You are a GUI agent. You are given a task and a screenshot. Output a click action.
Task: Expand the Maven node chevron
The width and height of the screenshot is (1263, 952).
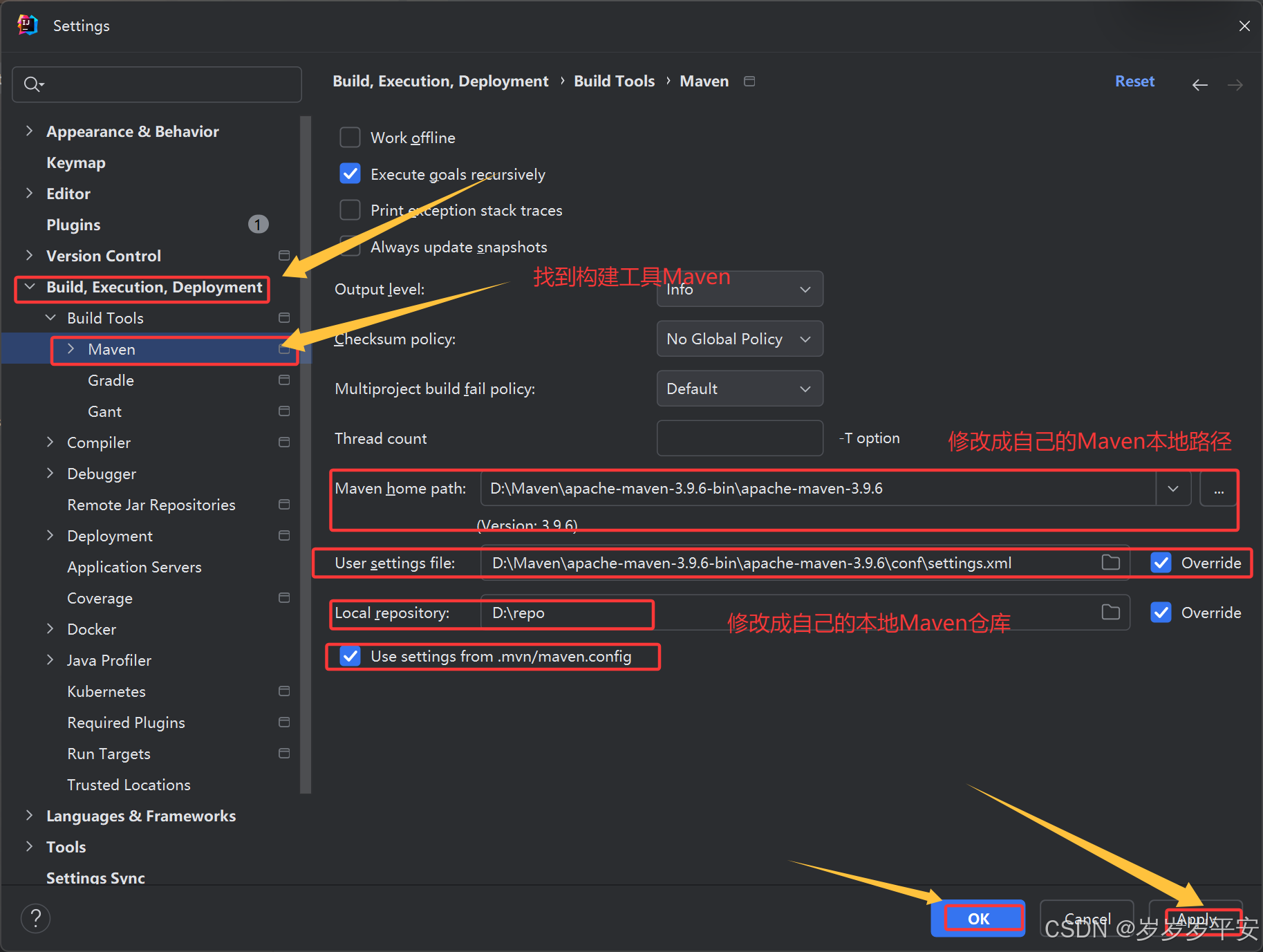click(71, 349)
